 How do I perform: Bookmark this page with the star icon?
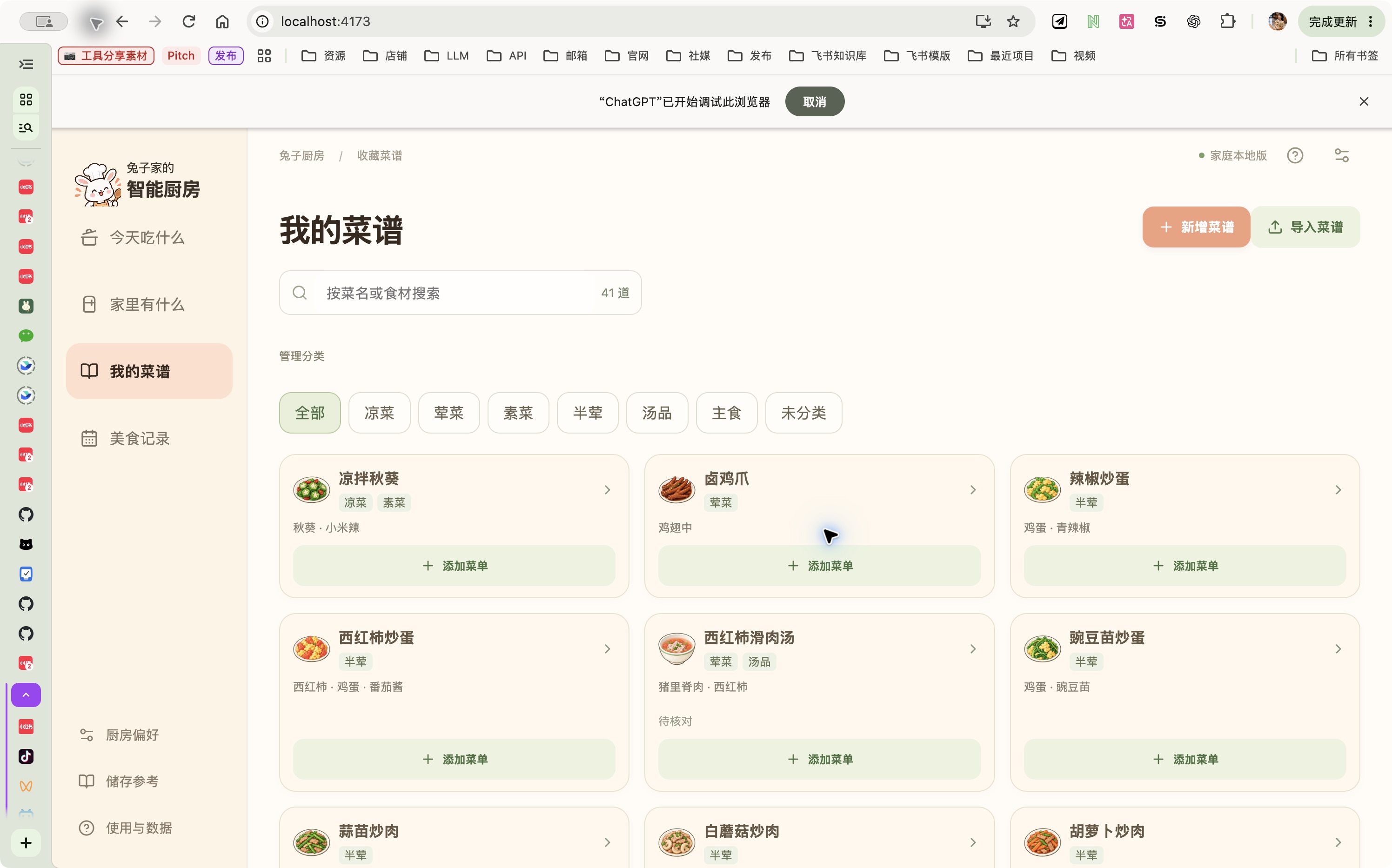[1013, 21]
